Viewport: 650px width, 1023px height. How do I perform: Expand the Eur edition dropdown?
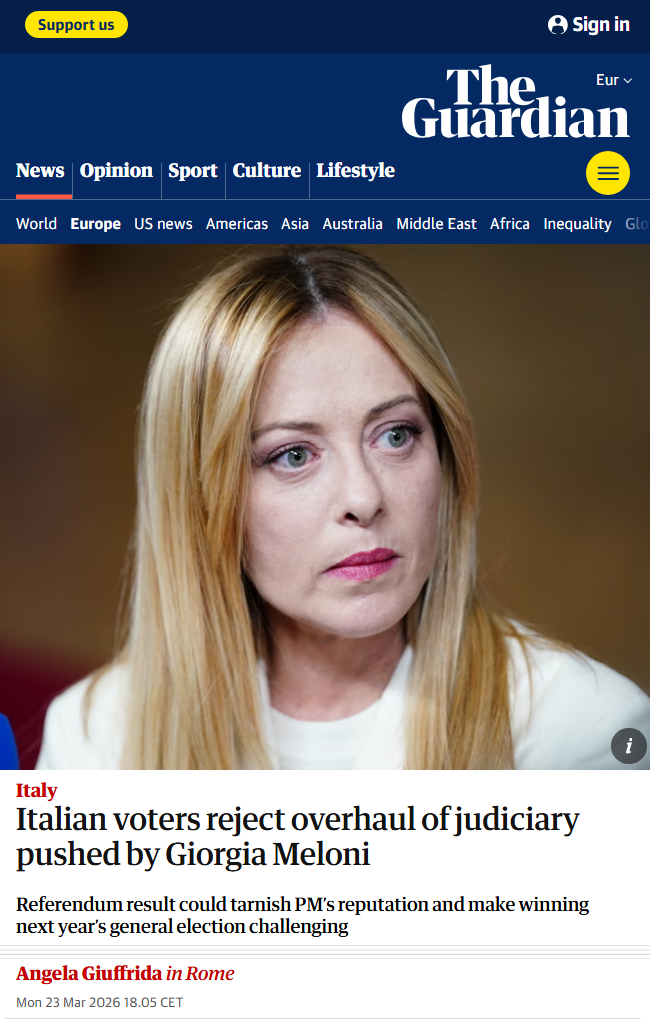(614, 80)
